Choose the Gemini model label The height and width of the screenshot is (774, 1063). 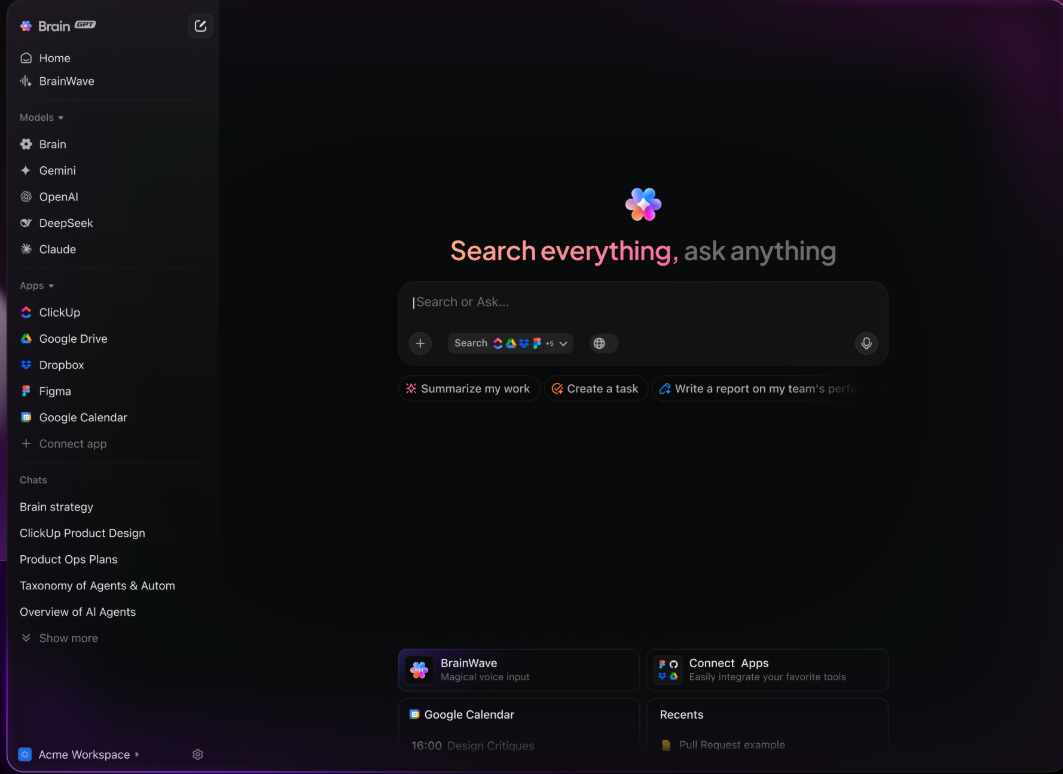tap(58, 171)
